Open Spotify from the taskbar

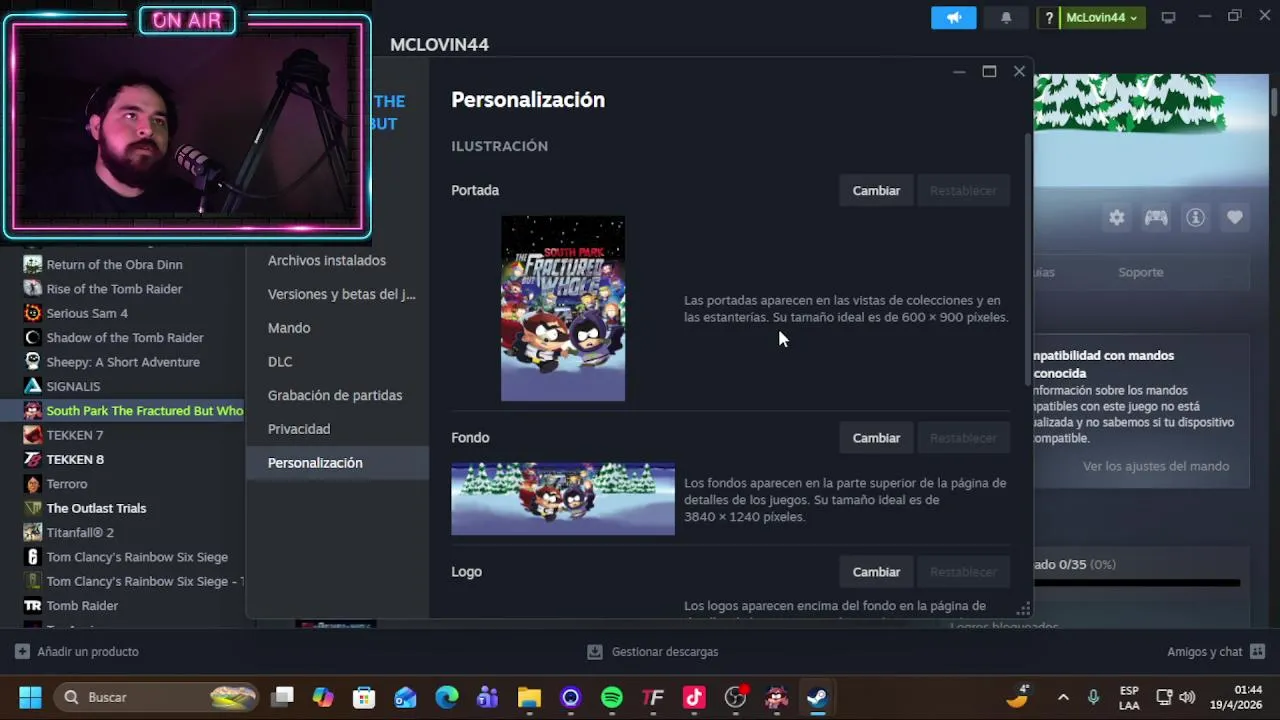[612, 697]
